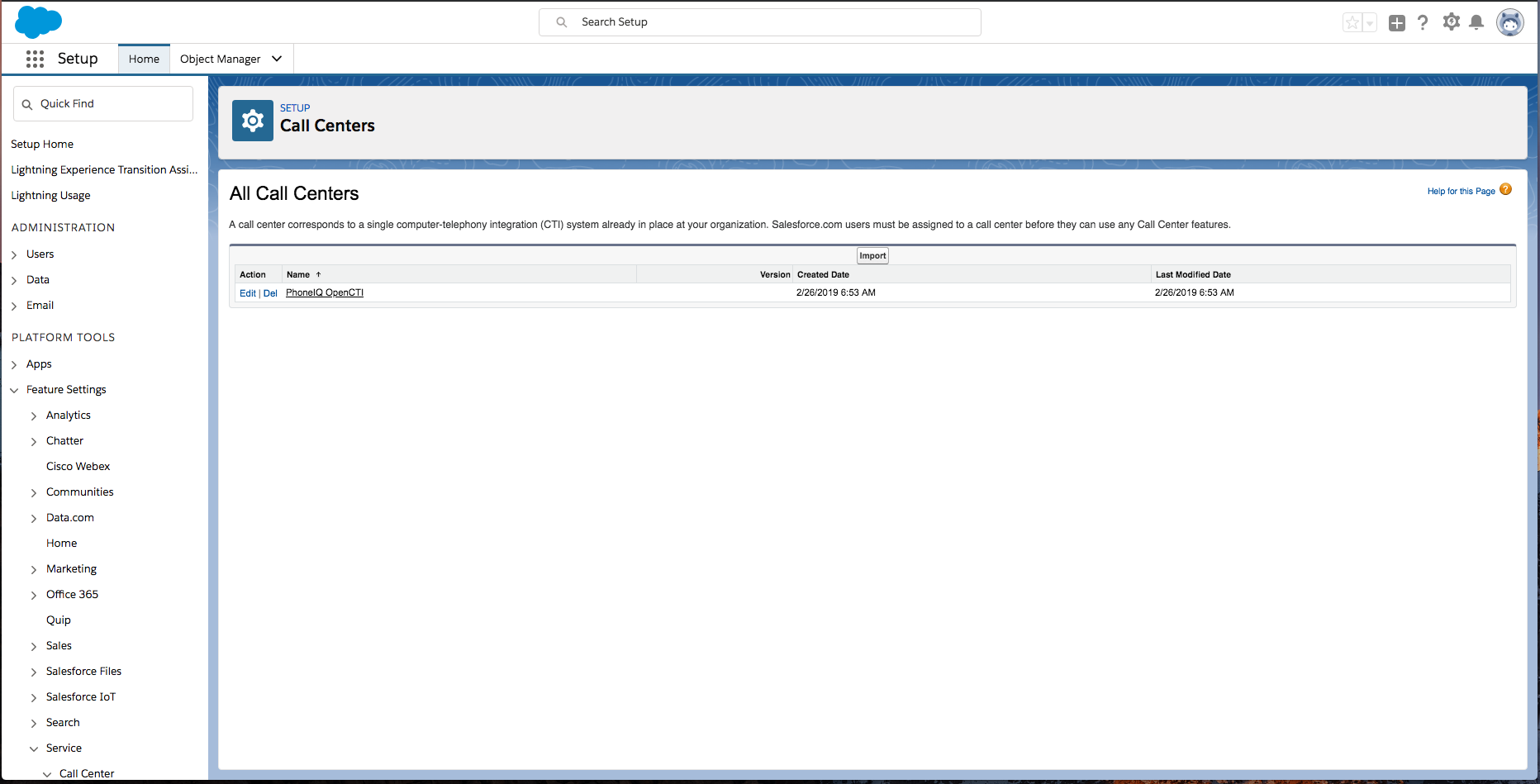Expand the Object Manager tab dropdown
The height and width of the screenshot is (784, 1540).
pyautogui.click(x=277, y=59)
